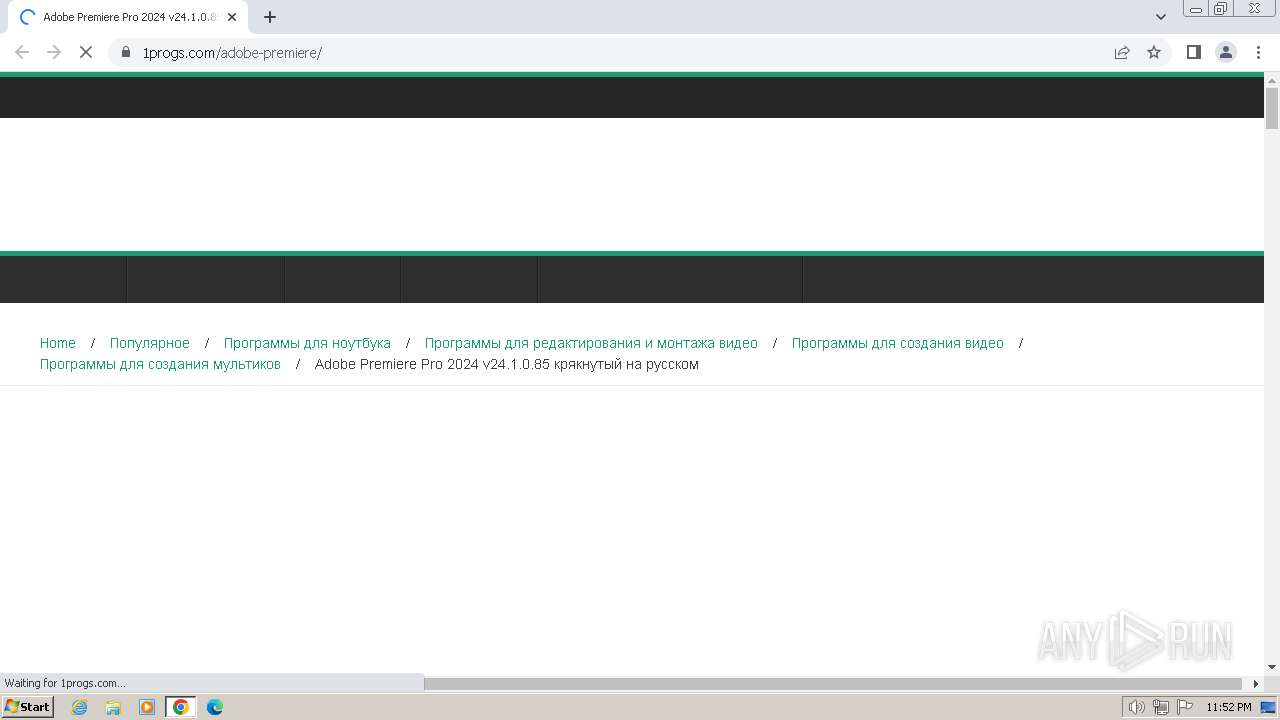Screen dimensions: 1280x720
Task: Go forward to the next page
Action: [x=54, y=52]
